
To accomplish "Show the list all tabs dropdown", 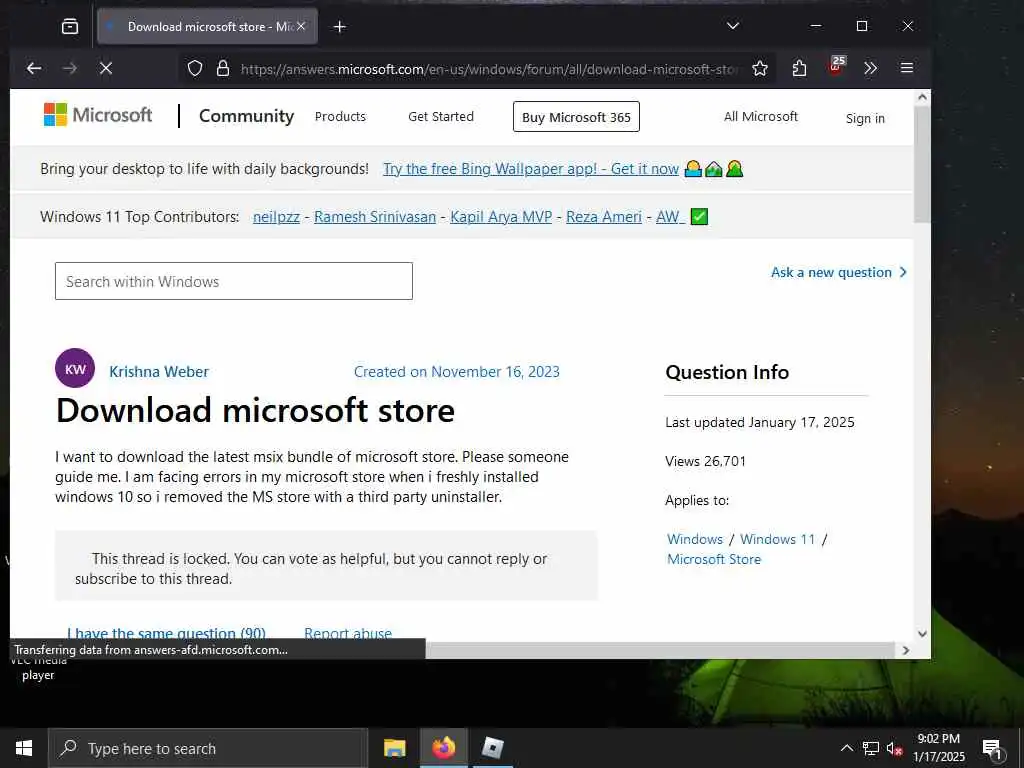I will [x=733, y=26].
